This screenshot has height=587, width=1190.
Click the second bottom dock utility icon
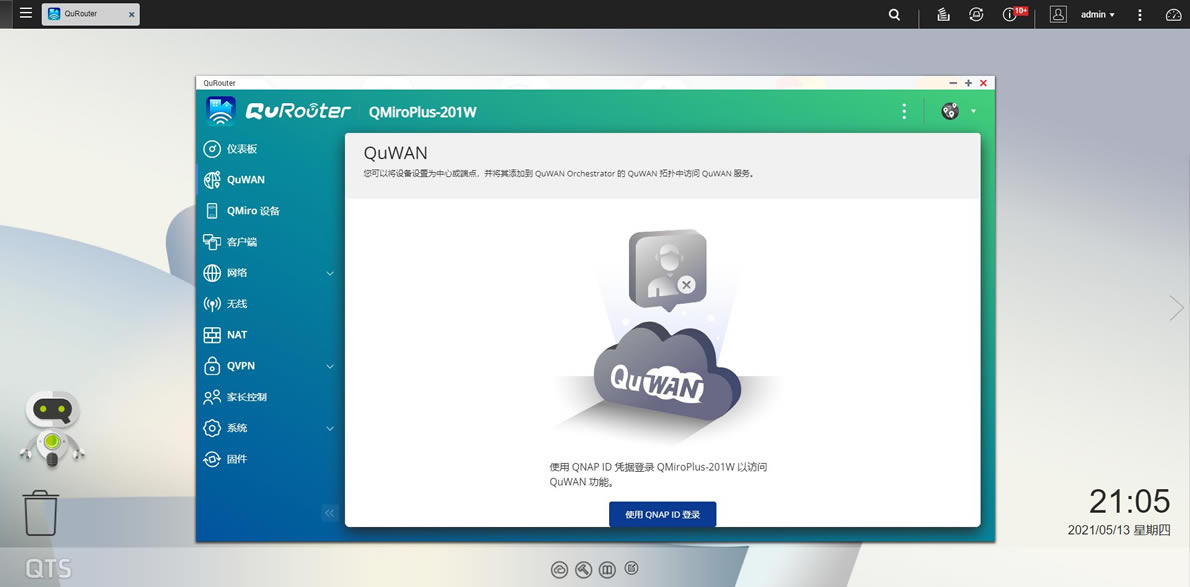click(583, 569)
